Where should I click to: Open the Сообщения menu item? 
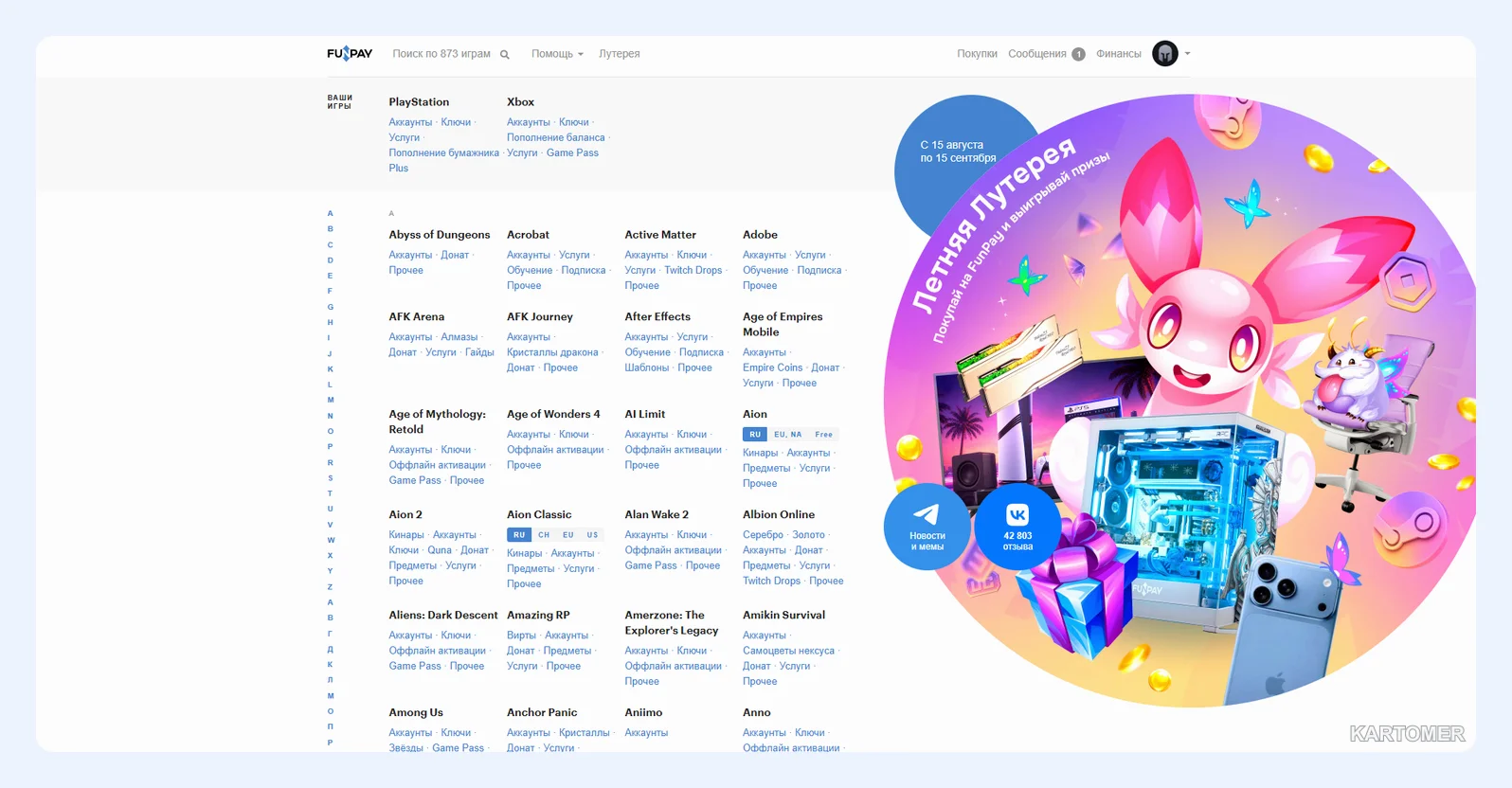[1037, 54]
